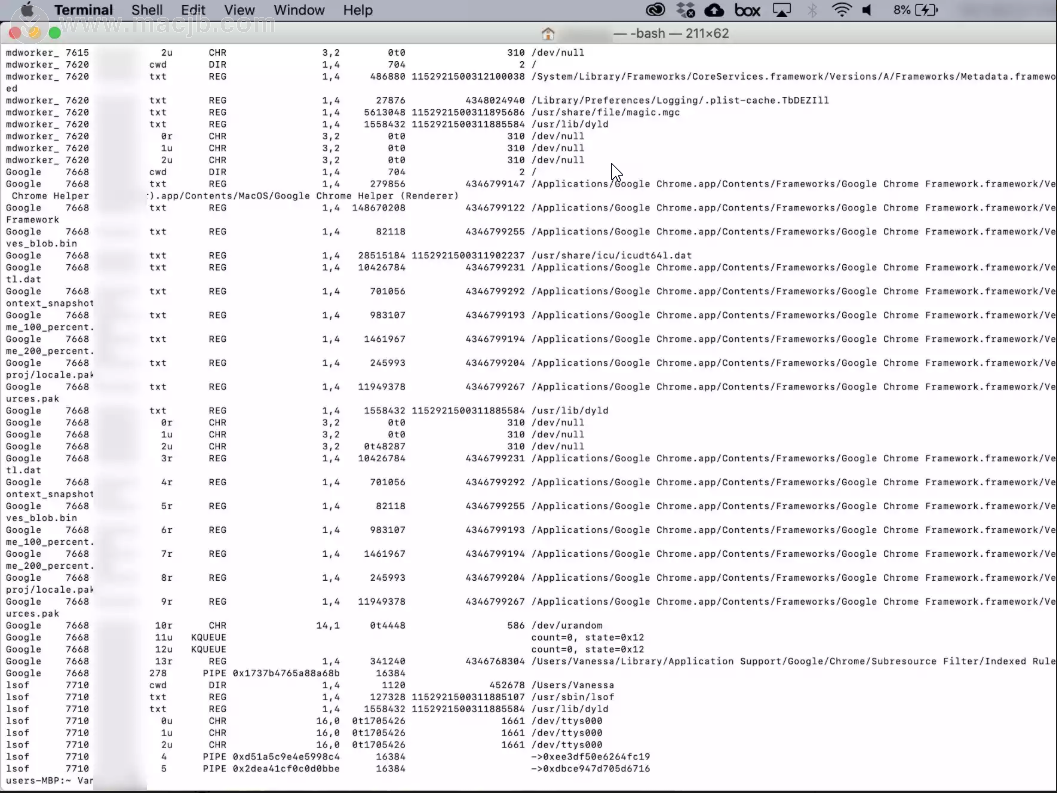Open the Wi-Fi status menu
Screen dimensions: 1057x793
click(x=841, y=10)
